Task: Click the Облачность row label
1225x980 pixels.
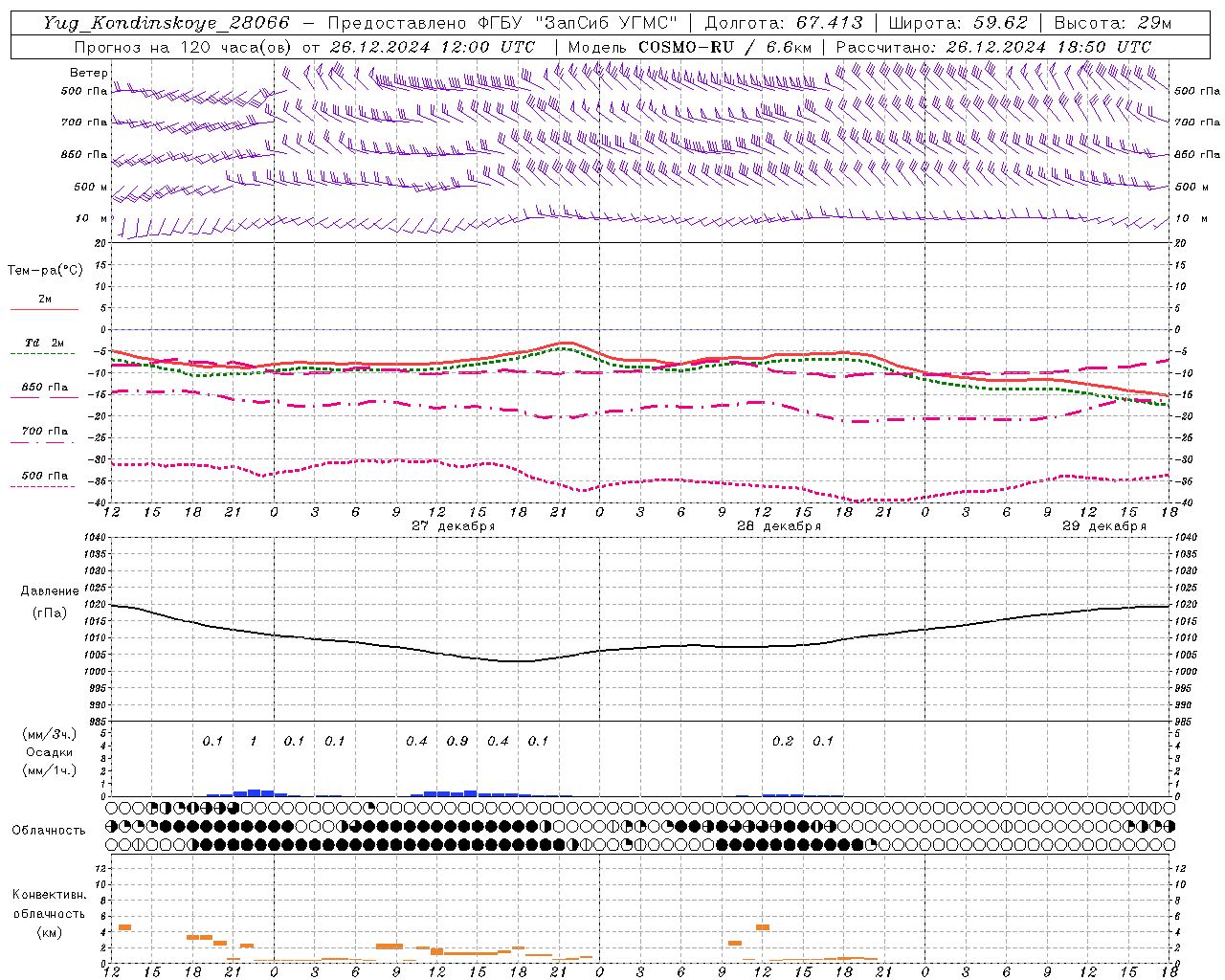Action: tap(49, 831)
